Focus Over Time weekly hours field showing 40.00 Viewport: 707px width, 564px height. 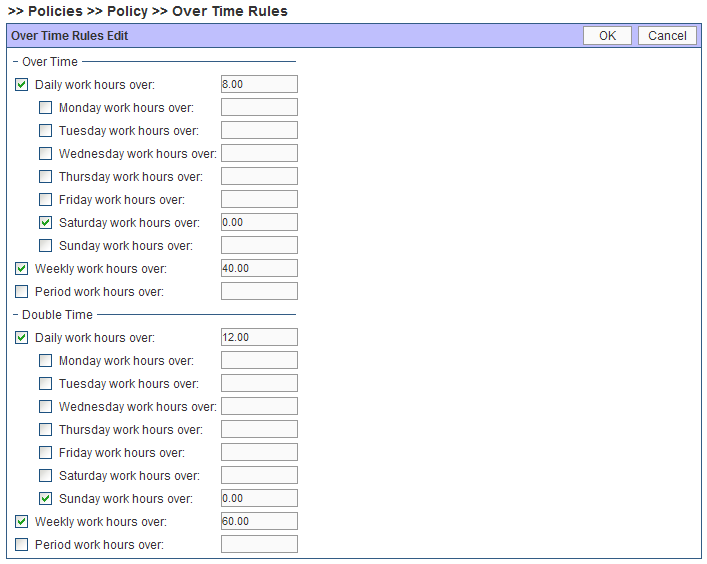(x=259, y=269)
